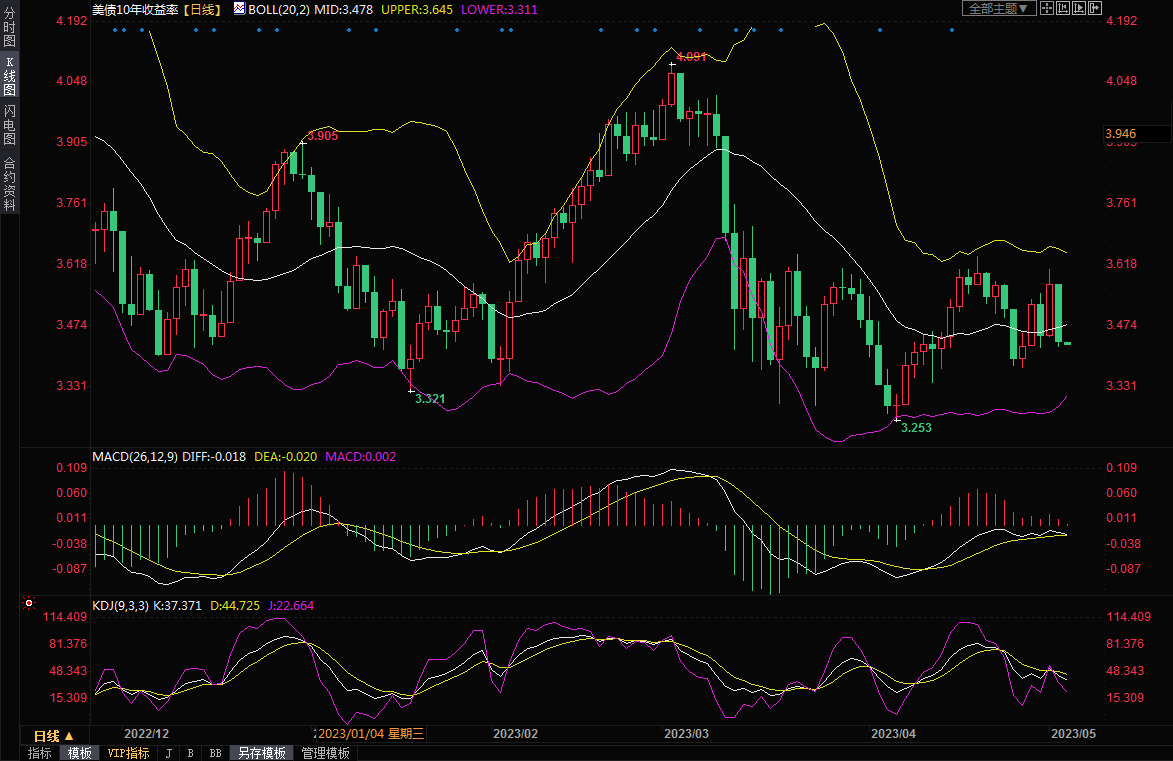Viewport: 1173px width, 761px height.
Task: Click the 管理模板 button
Action: tap(325, 753)
